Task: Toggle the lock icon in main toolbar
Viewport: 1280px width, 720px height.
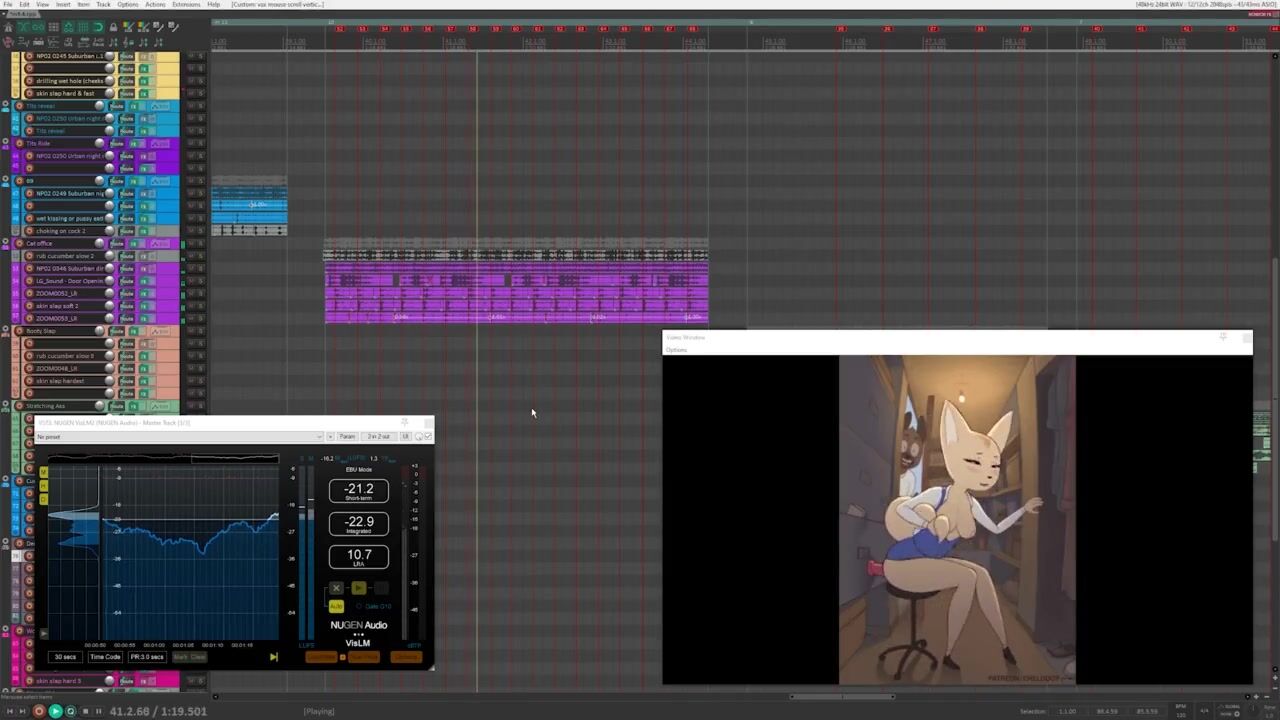Action: 113,27
